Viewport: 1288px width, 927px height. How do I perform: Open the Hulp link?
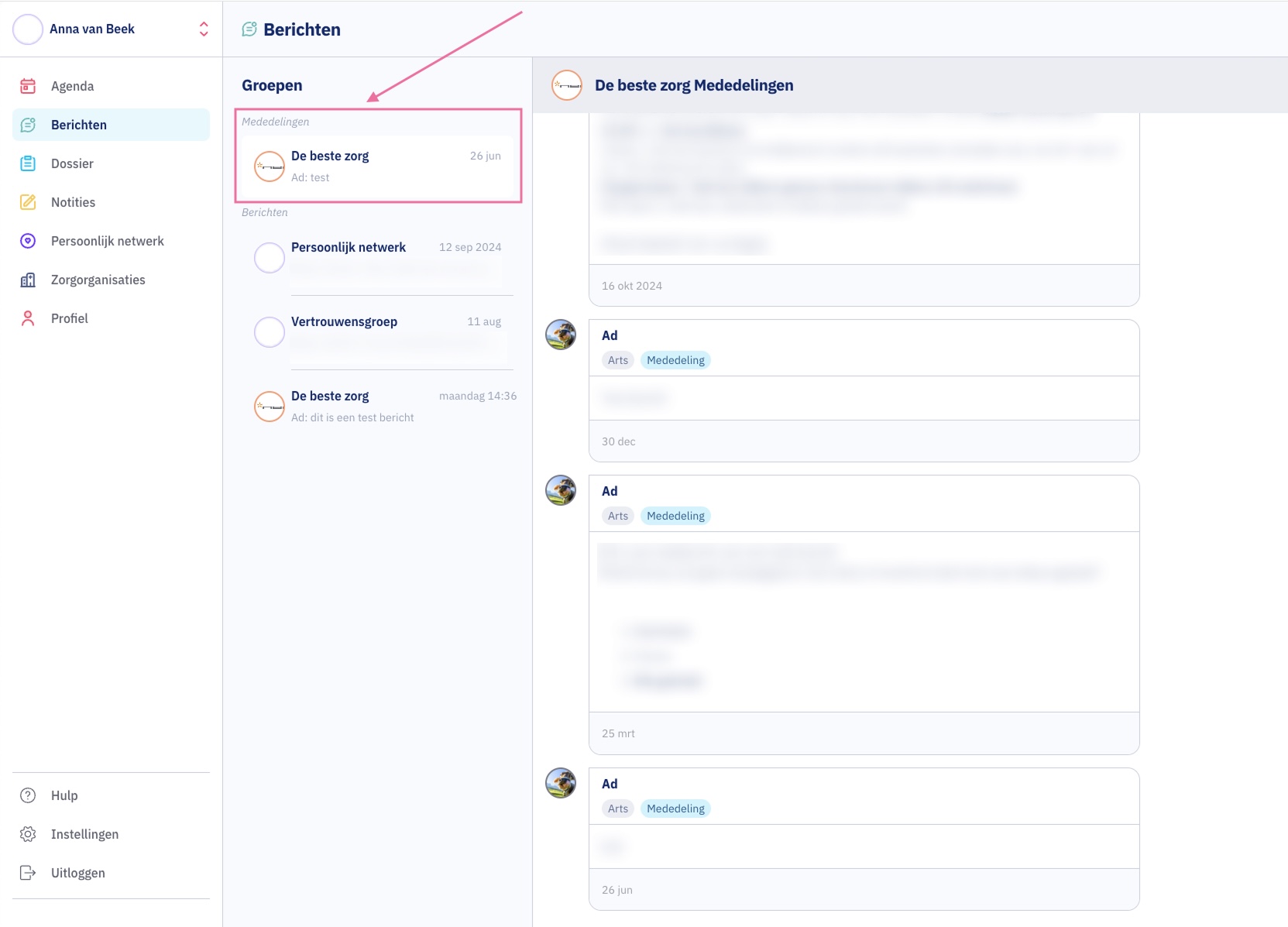click(111, 795)
